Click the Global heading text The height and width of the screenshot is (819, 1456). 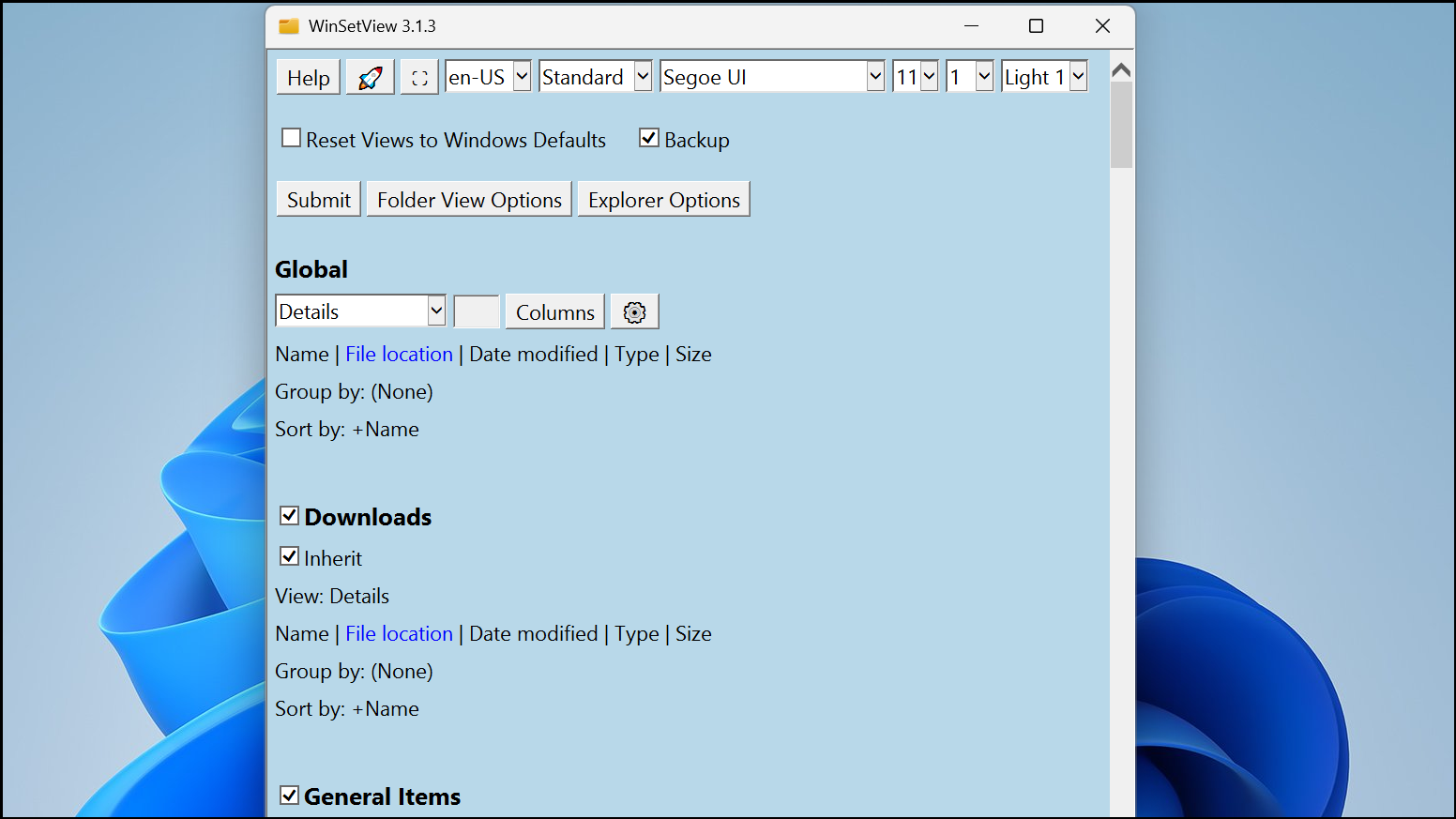point(311,270)
